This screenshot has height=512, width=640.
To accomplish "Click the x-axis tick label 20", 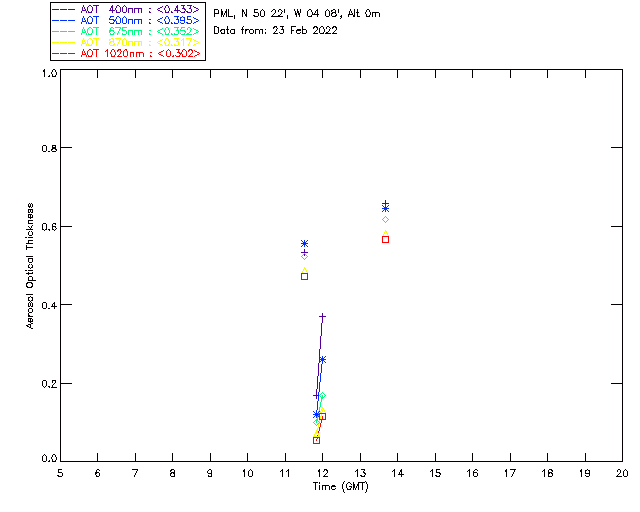I will (622, 474).
